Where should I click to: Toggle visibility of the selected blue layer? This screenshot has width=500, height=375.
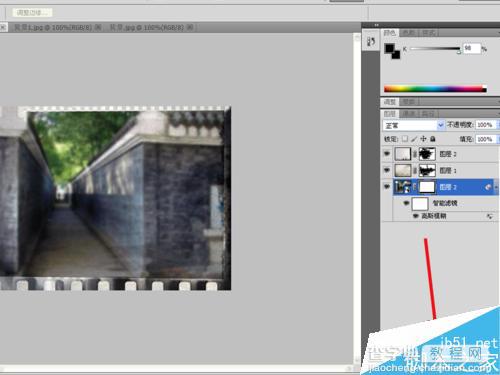(x=387, y=187)
